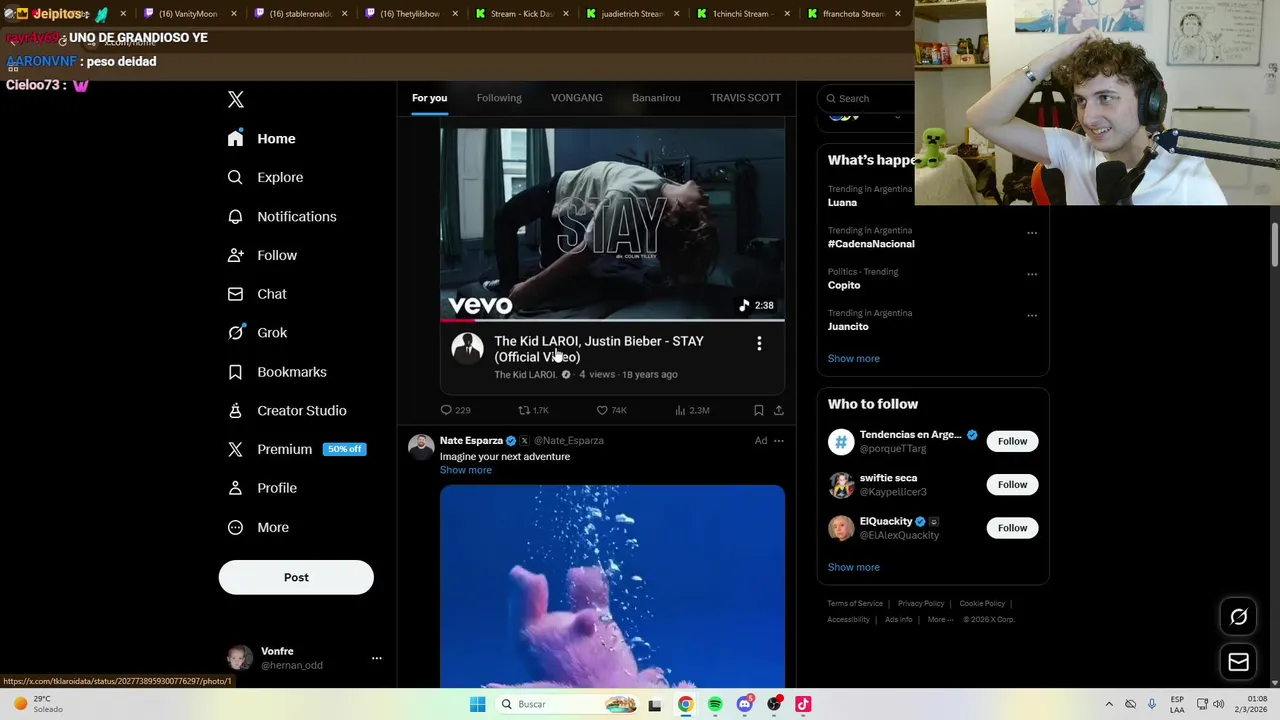This screenshot has height=720, width=1280.
Task: Open the Terms of Service link
Action: click(855, 604)
